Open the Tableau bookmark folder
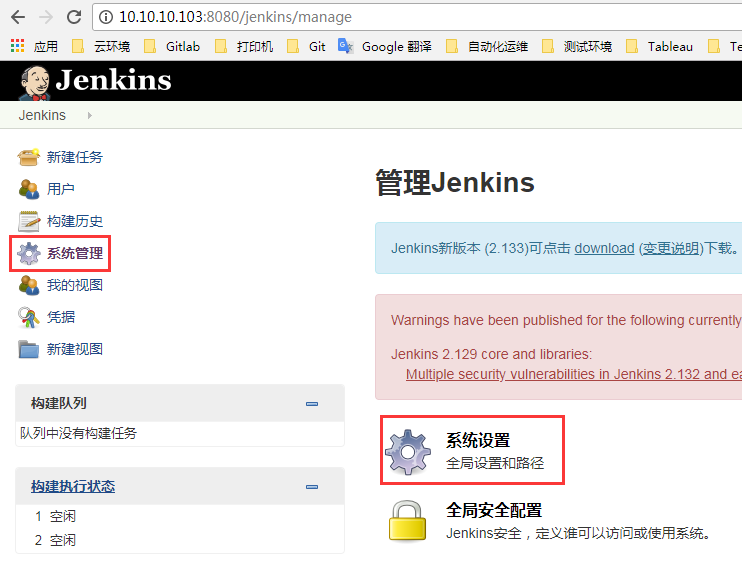This screenshot has width=742, height=565. [659, 46]
